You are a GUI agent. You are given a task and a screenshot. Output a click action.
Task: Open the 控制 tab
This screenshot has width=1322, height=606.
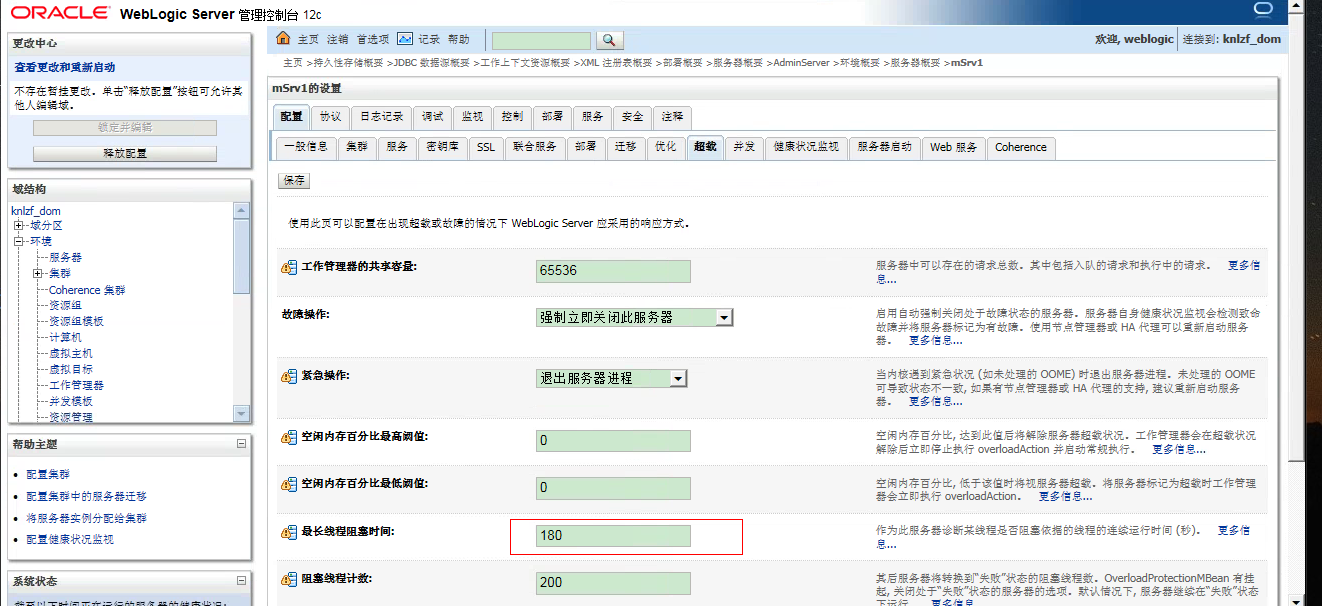click(512, 116)
